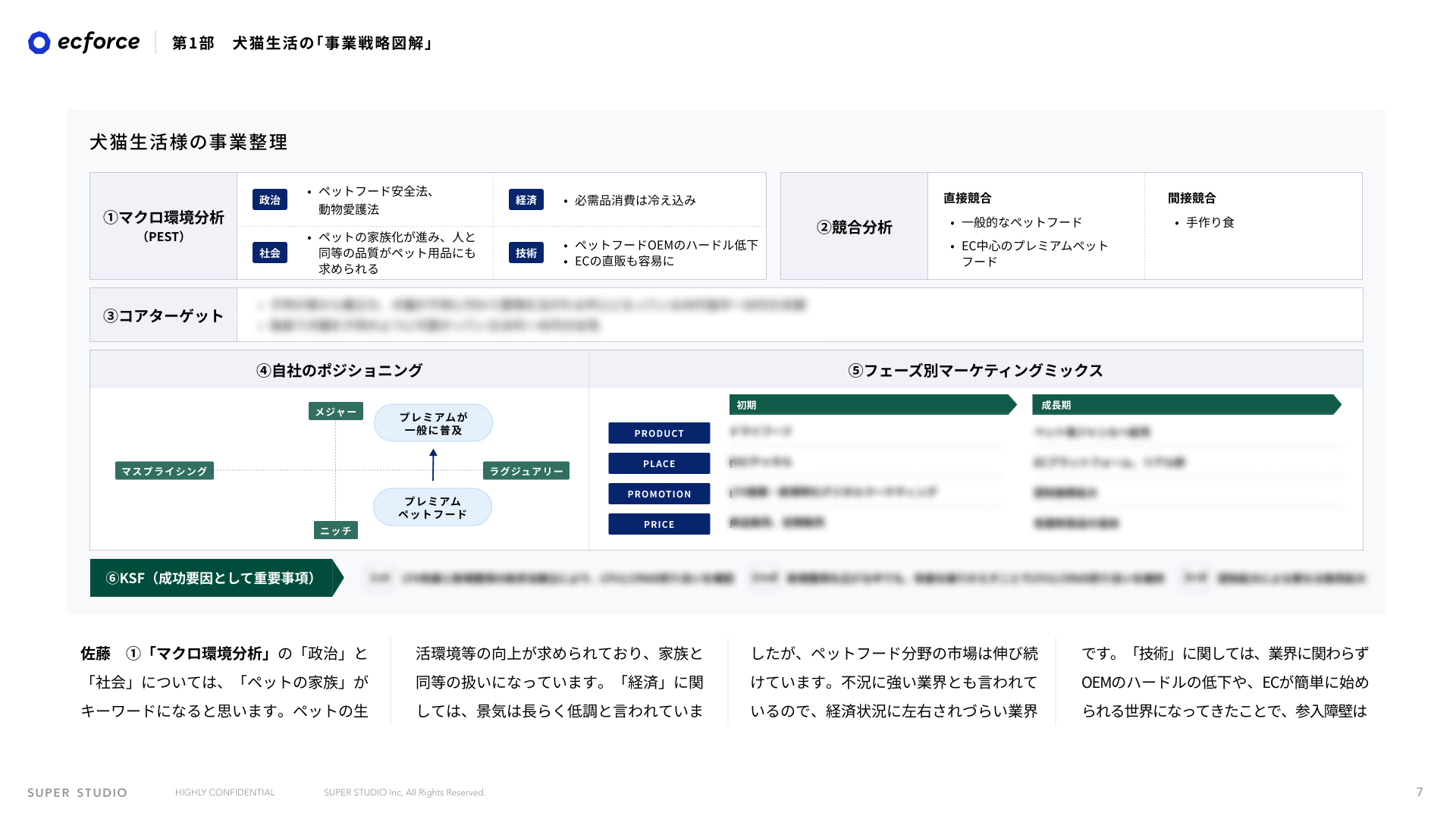Click the ecforce logo icon
1456x819 pixels.
click(39, 42)
